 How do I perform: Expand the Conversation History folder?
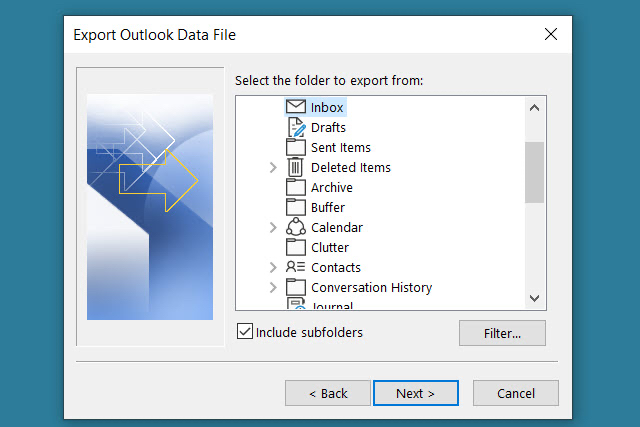pos(273,288)
